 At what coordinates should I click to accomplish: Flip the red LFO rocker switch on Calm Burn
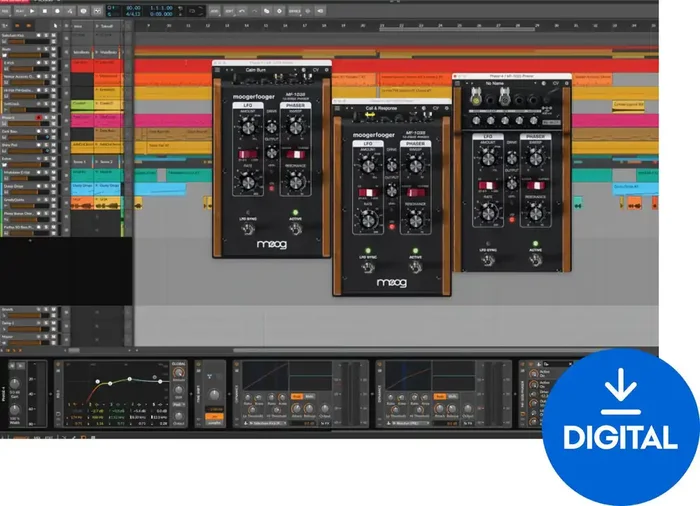click(248, 155)
